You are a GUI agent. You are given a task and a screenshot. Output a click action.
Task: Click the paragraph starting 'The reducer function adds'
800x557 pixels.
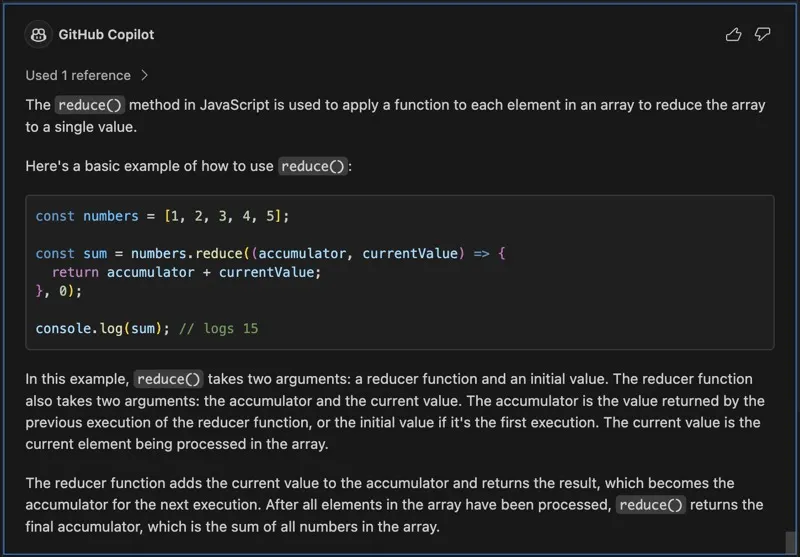pos(394,505)
